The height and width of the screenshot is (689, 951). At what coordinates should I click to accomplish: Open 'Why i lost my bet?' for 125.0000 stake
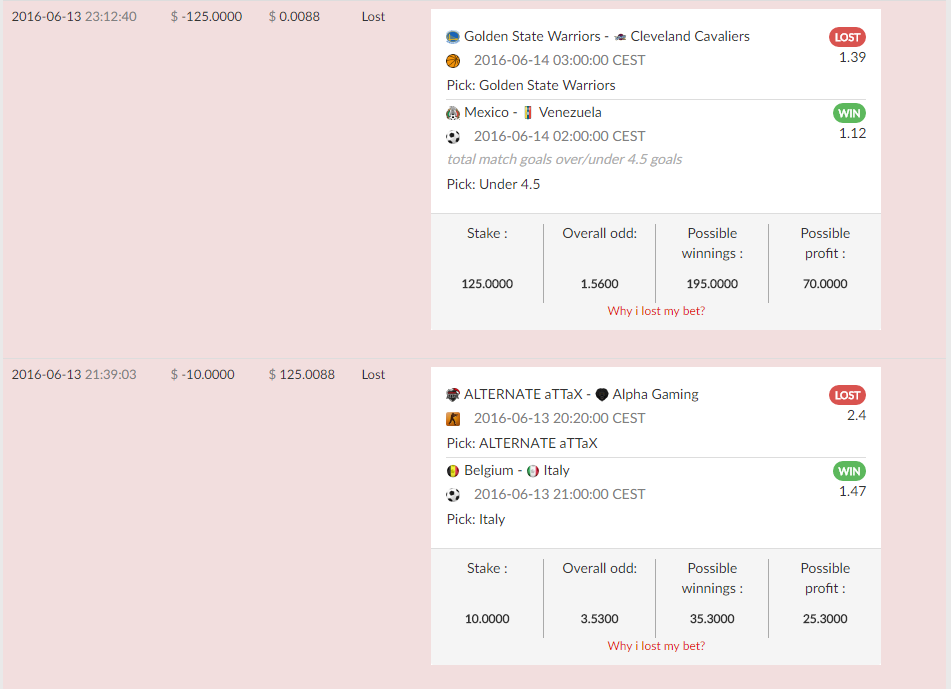click(x=656, y=311)
